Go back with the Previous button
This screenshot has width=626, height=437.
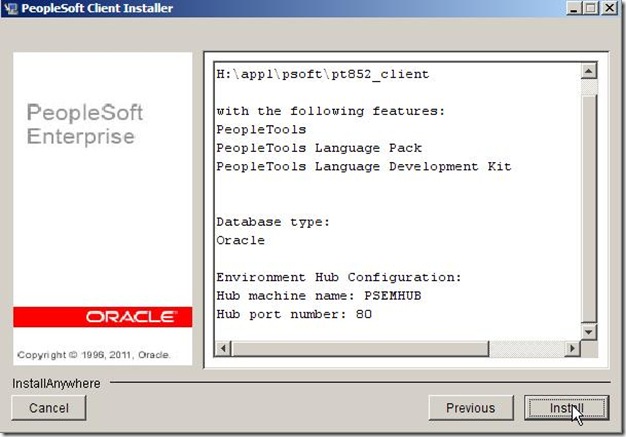(470, 408)
